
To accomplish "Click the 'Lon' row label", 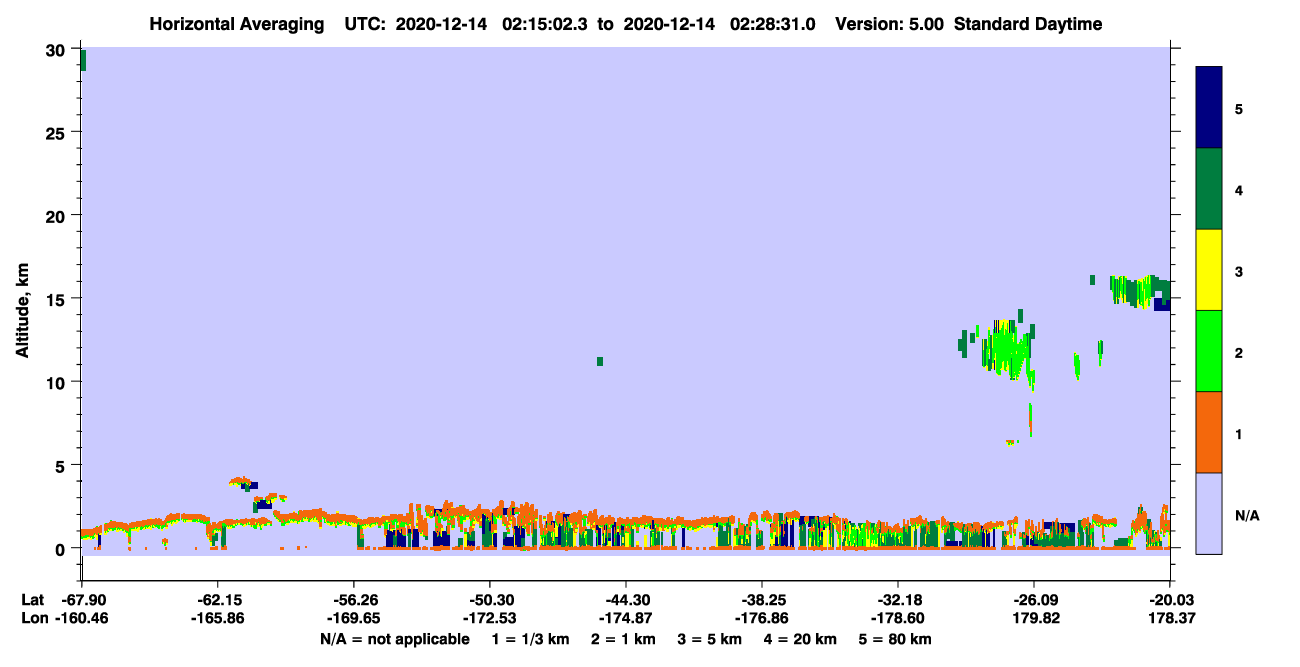I will [33, 619].
